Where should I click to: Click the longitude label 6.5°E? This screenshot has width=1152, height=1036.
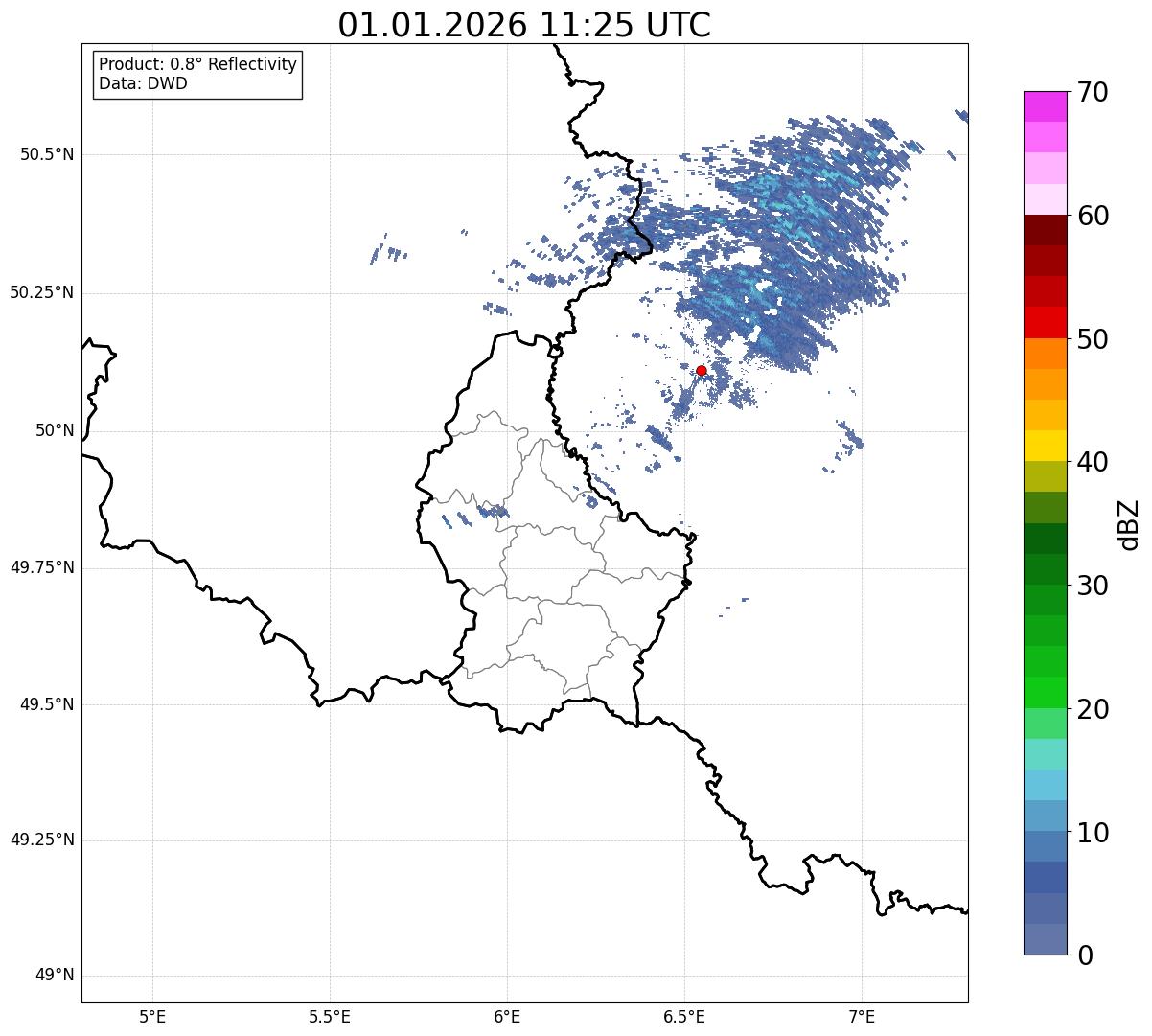coord(684,1016)
